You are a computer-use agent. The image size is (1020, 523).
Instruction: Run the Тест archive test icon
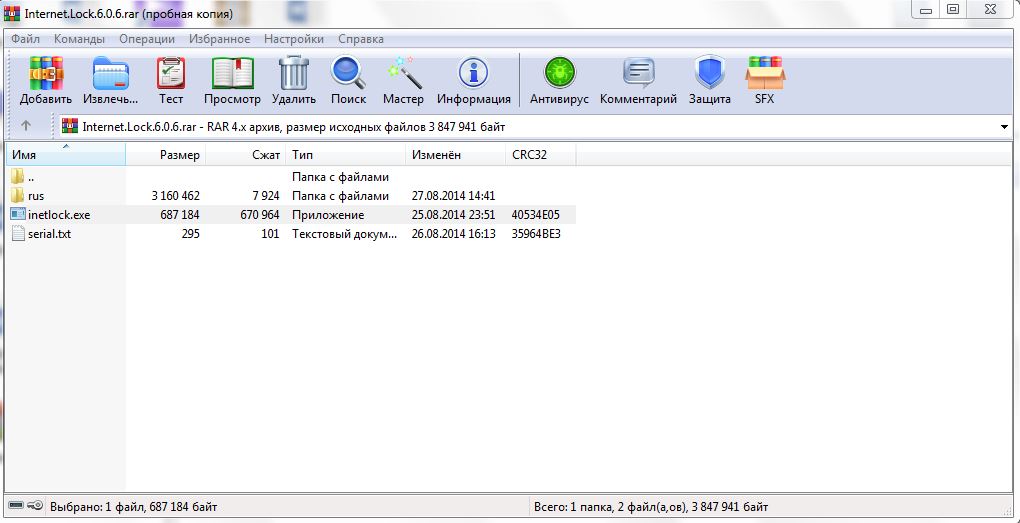tap(171, 76)
